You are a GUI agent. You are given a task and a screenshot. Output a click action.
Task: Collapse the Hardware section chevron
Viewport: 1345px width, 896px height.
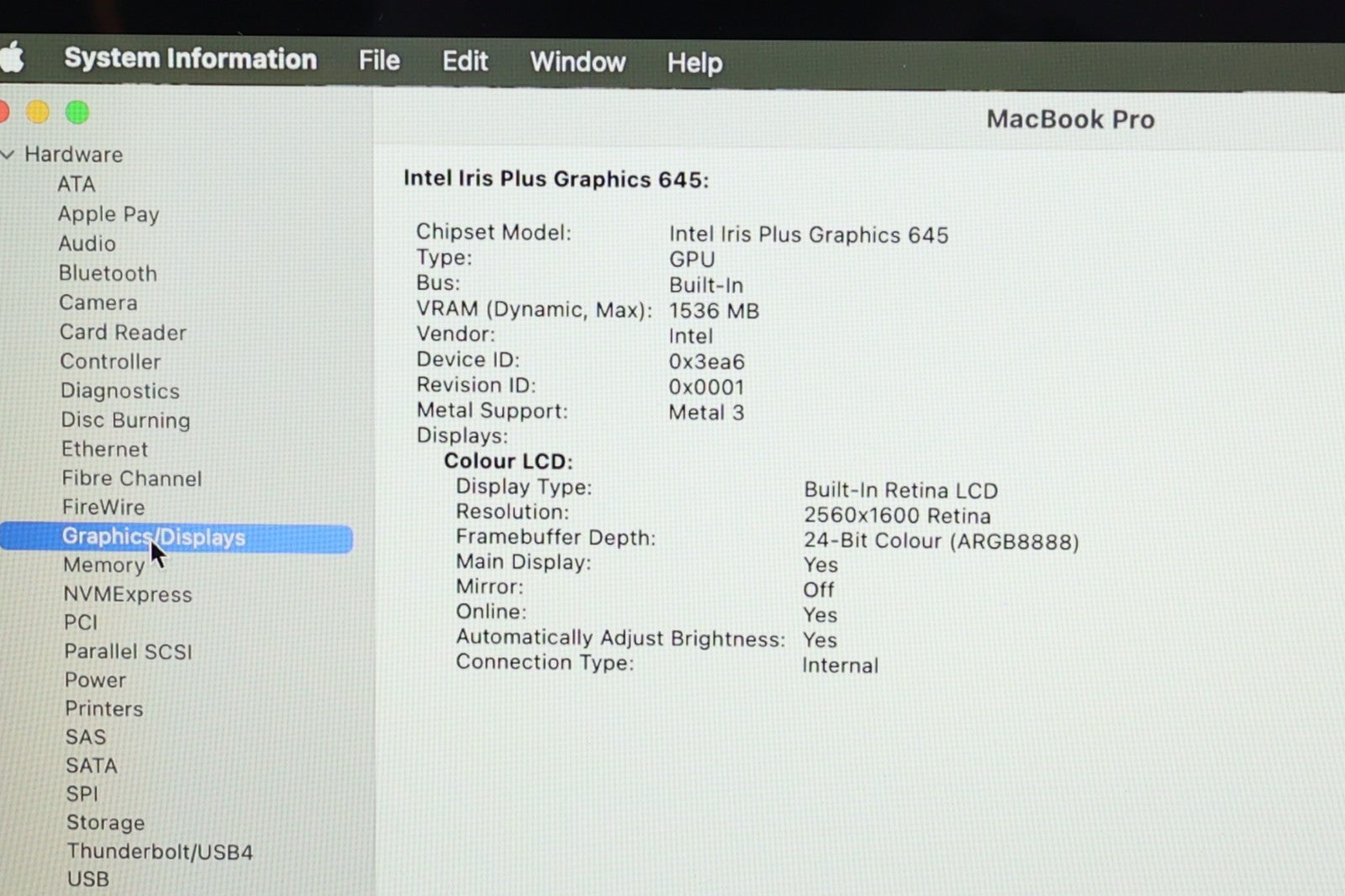(x=8, y=155)
